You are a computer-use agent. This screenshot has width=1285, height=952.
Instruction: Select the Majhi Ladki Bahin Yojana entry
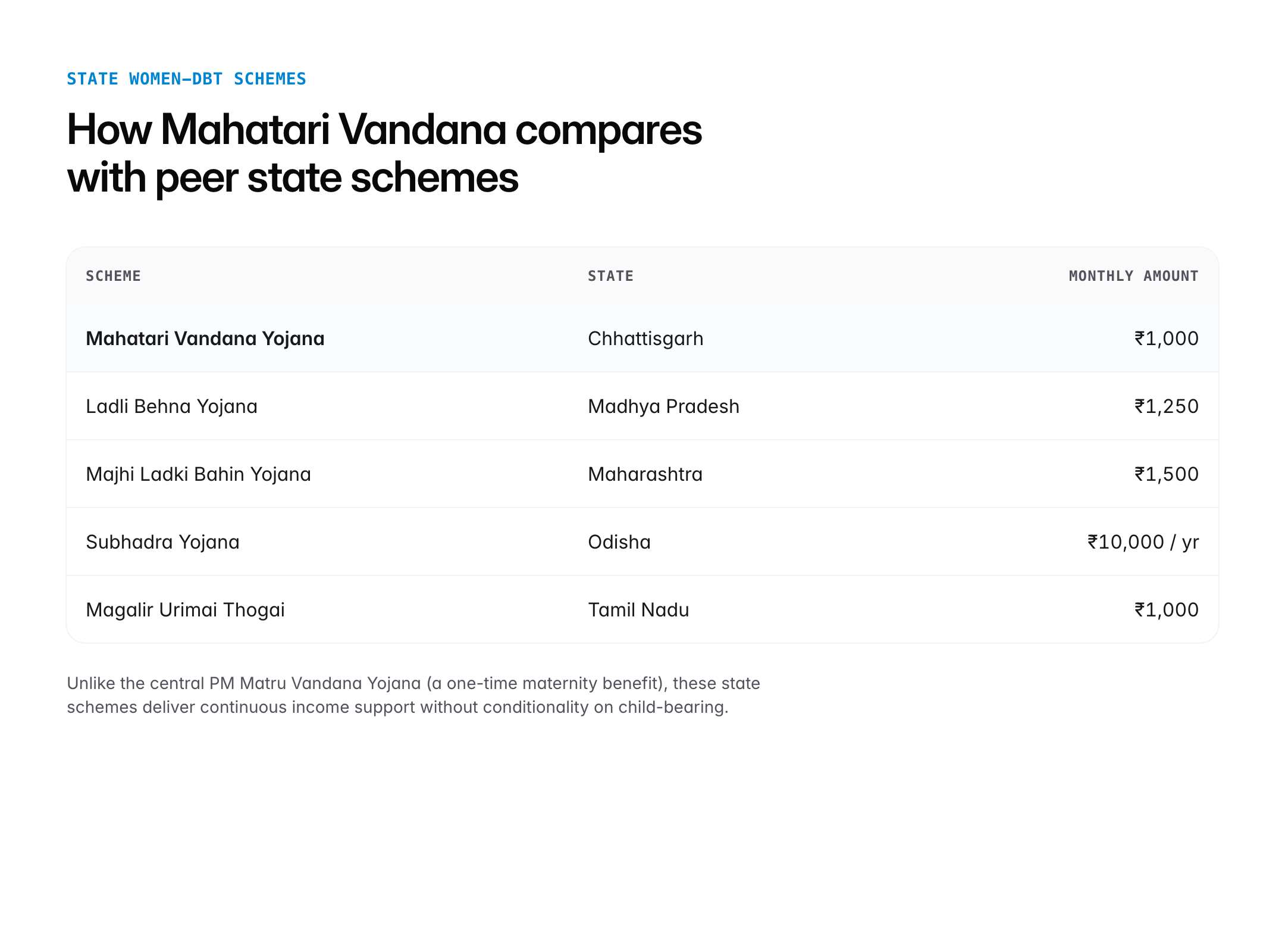point(198,474)
